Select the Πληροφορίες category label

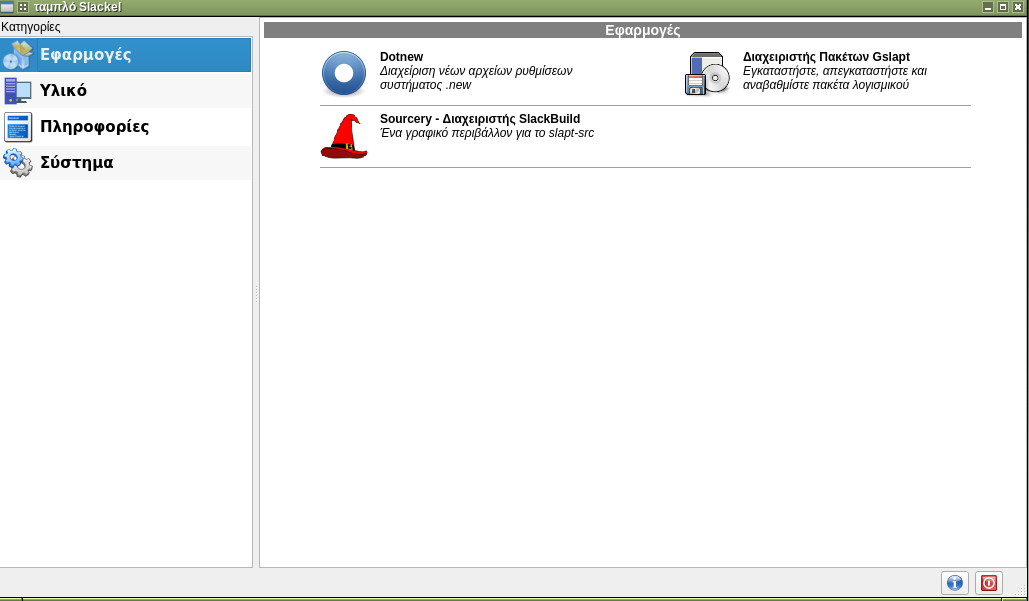click(94, 126)
